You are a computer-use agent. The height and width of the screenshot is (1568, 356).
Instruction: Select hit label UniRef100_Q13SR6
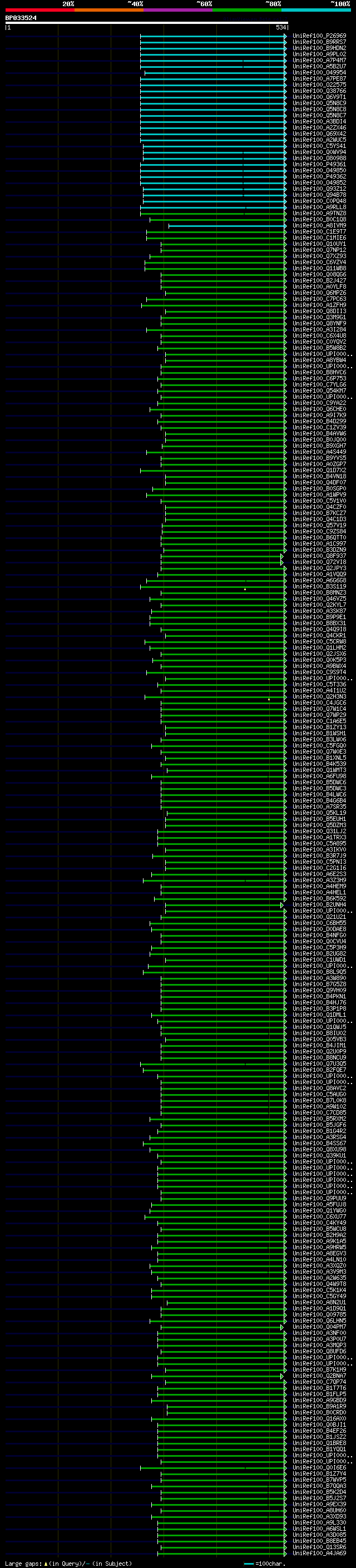click(319, 1547)
